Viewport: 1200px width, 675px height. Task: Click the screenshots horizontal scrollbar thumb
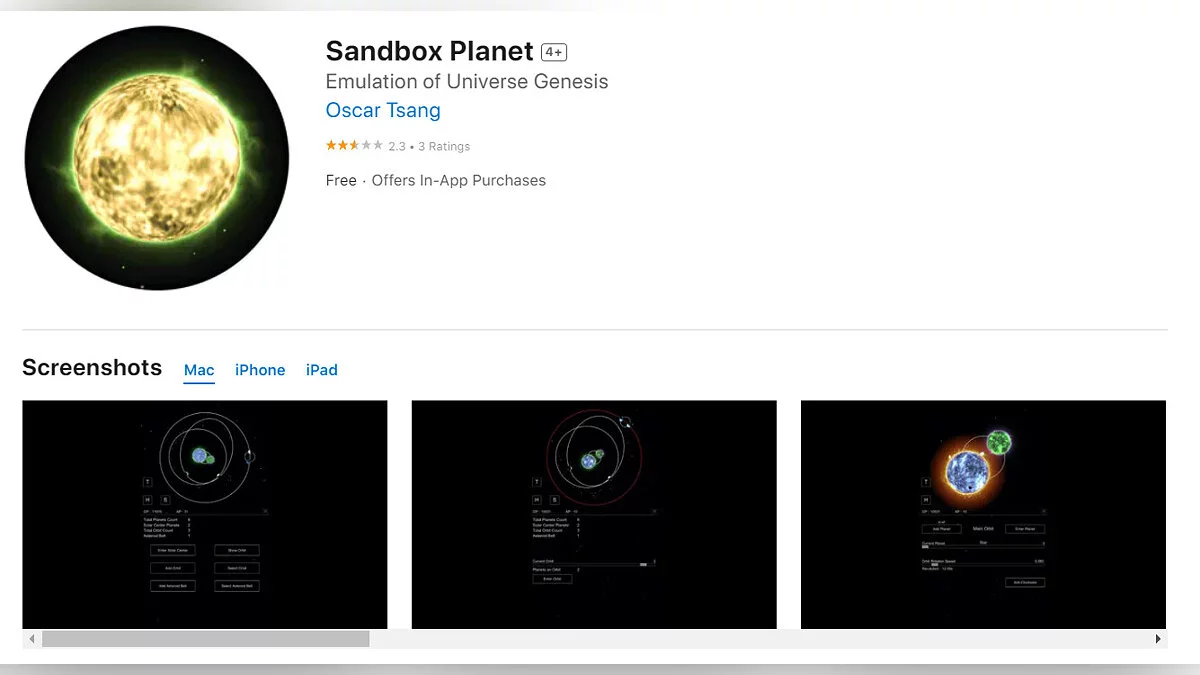pos(205,638)
